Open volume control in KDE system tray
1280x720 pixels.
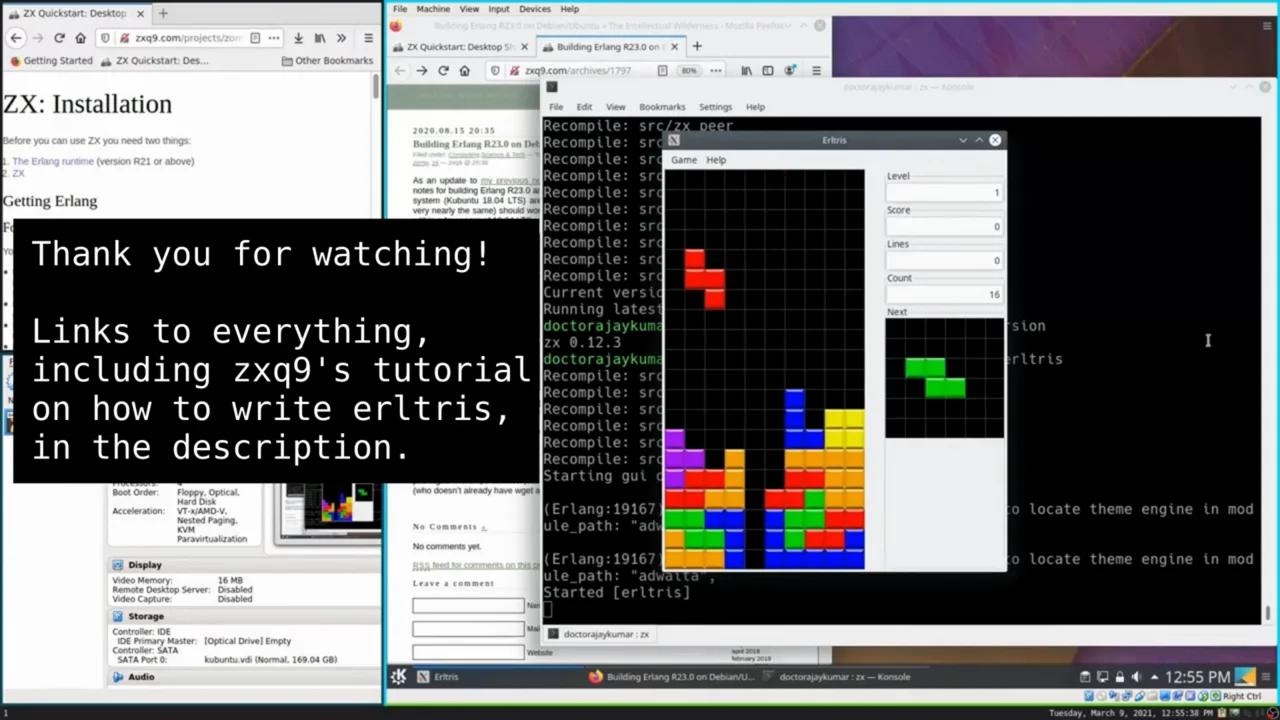point(1136,677)
